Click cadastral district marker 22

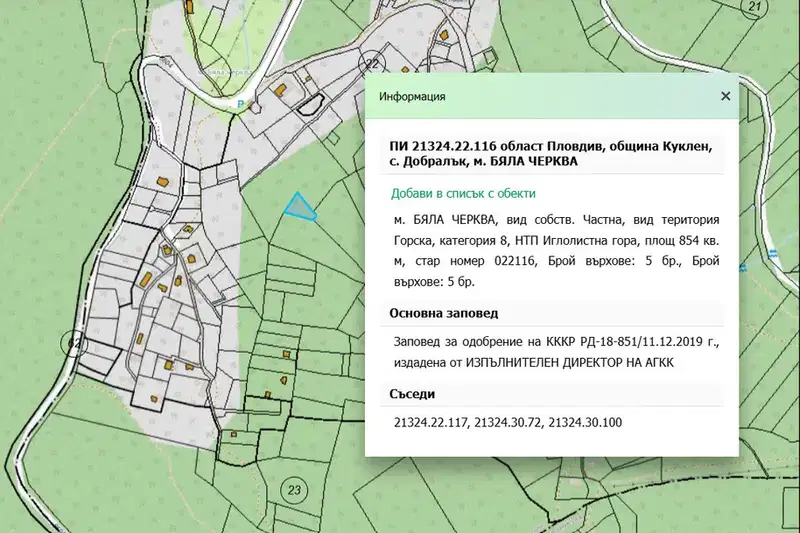tap(372, 64)
